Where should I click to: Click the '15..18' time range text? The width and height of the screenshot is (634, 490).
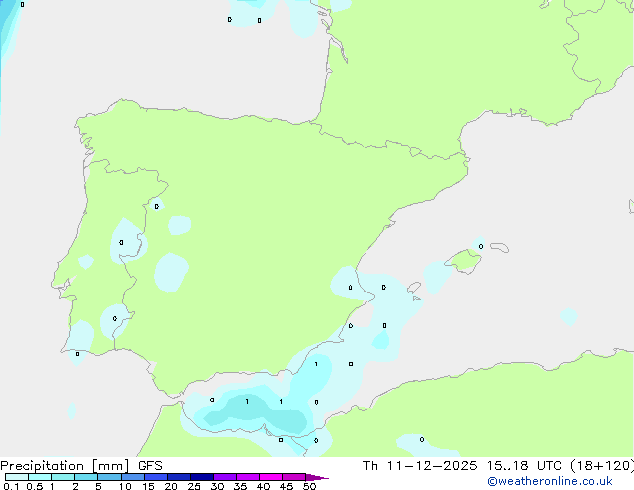pos(507,466)
